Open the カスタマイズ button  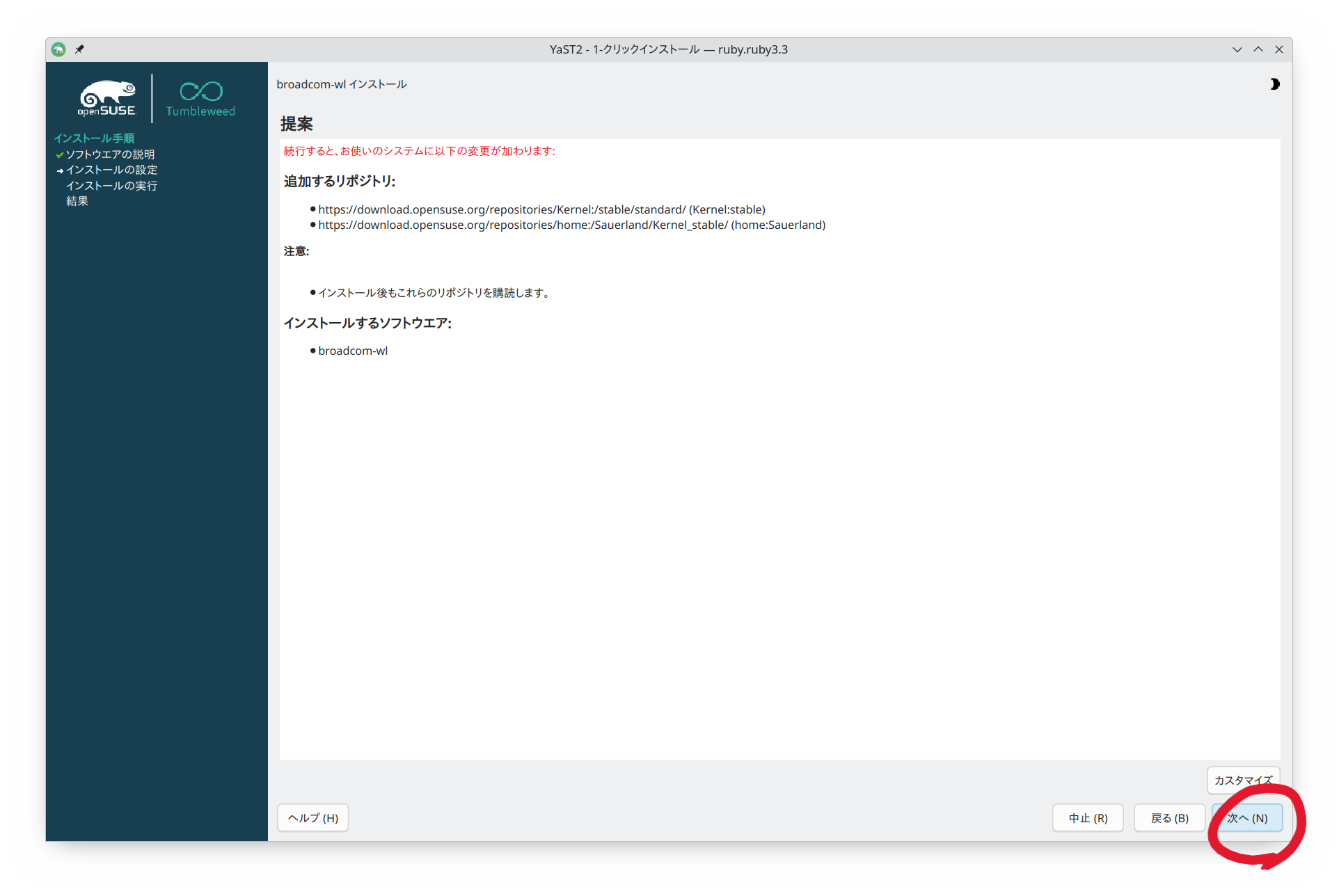tap(1243, 781)
